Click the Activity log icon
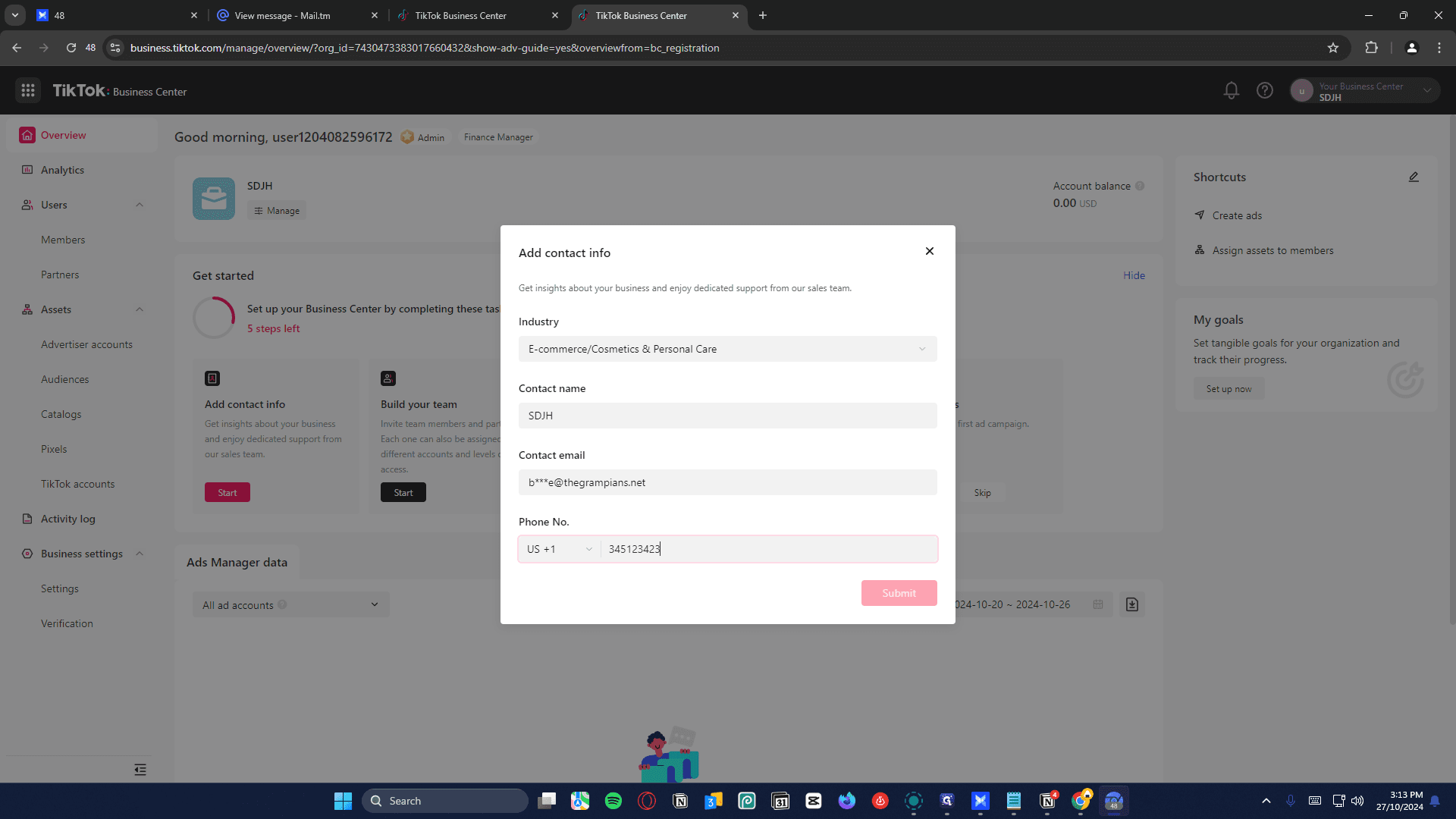 pos(27,519)
